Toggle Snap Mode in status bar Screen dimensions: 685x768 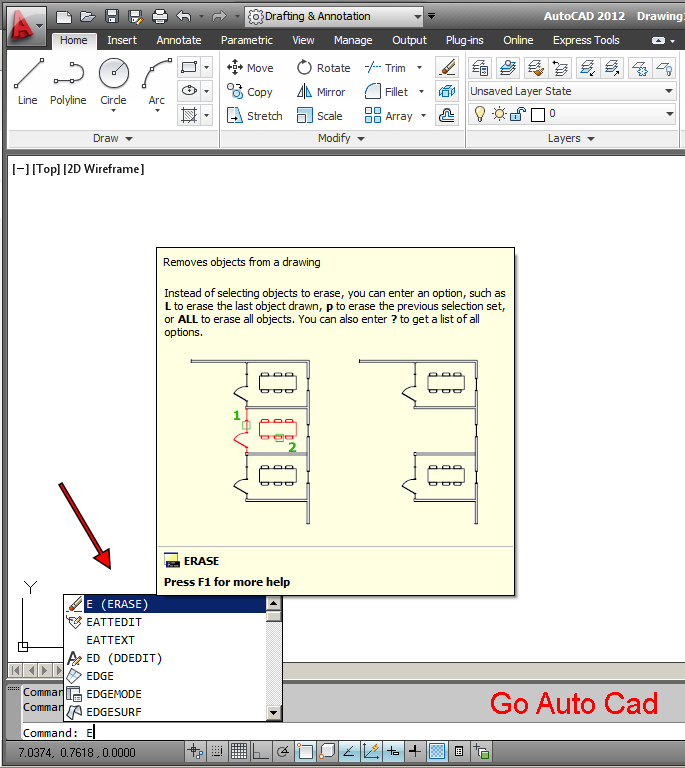point(217,751)
